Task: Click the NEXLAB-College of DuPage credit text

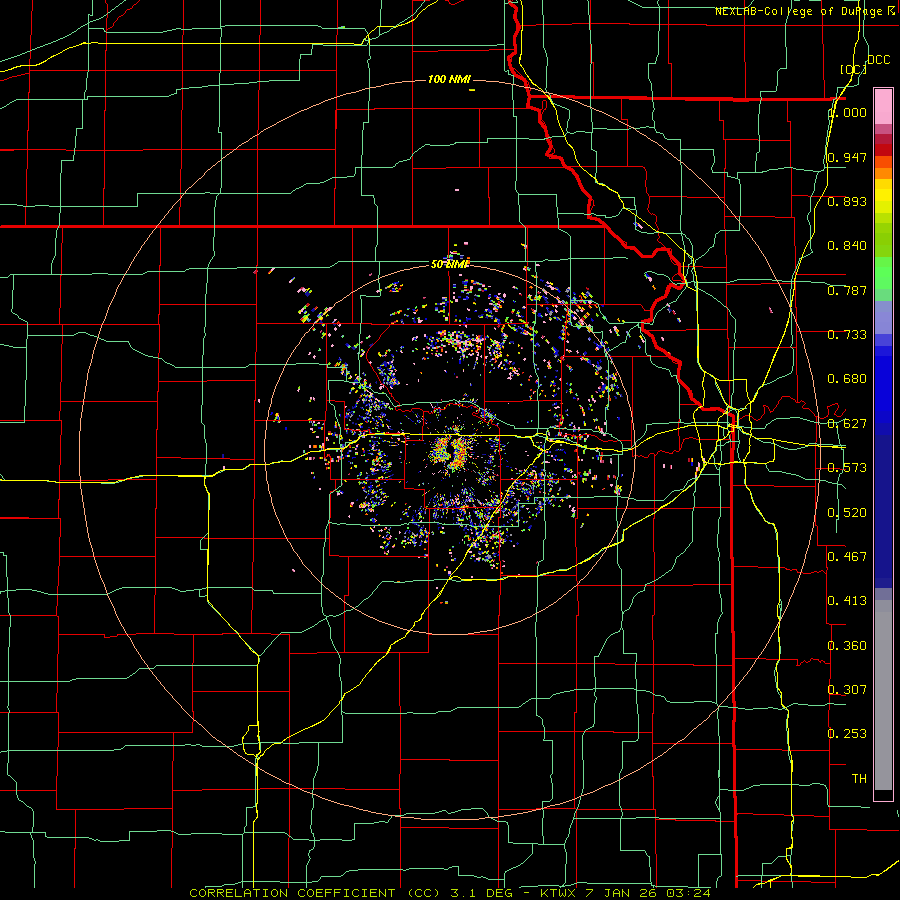Action: 804,11
